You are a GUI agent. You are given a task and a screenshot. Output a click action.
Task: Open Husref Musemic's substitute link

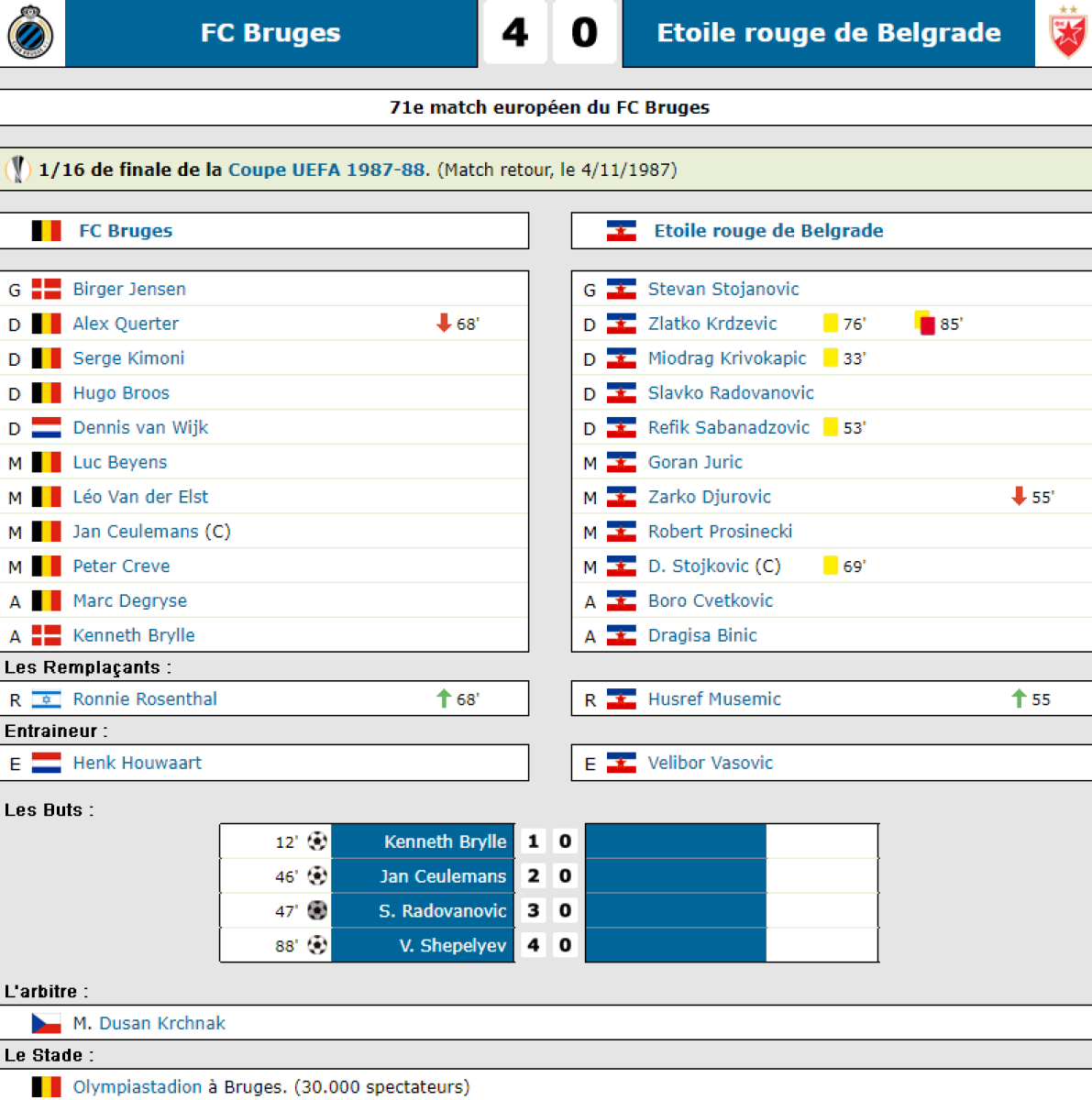coord(714,699)
